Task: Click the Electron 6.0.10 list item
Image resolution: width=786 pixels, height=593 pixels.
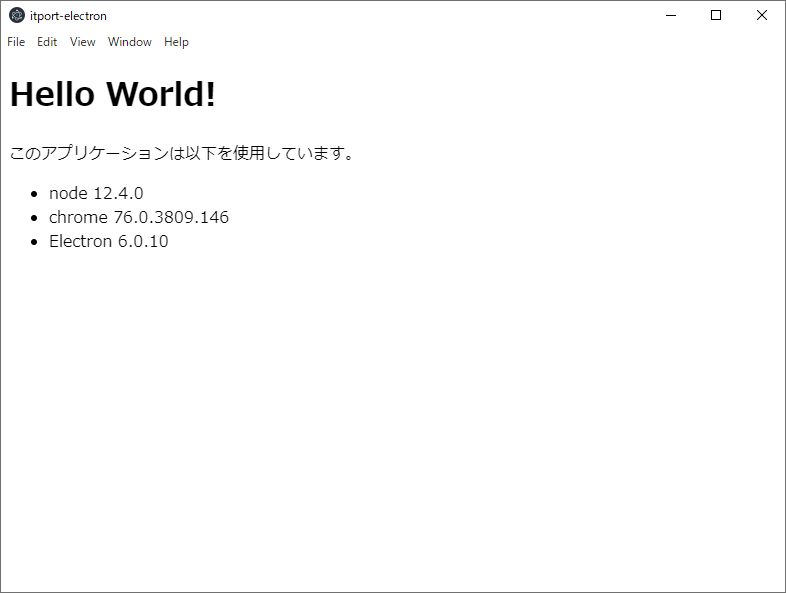Action: [x=109, y=241]
